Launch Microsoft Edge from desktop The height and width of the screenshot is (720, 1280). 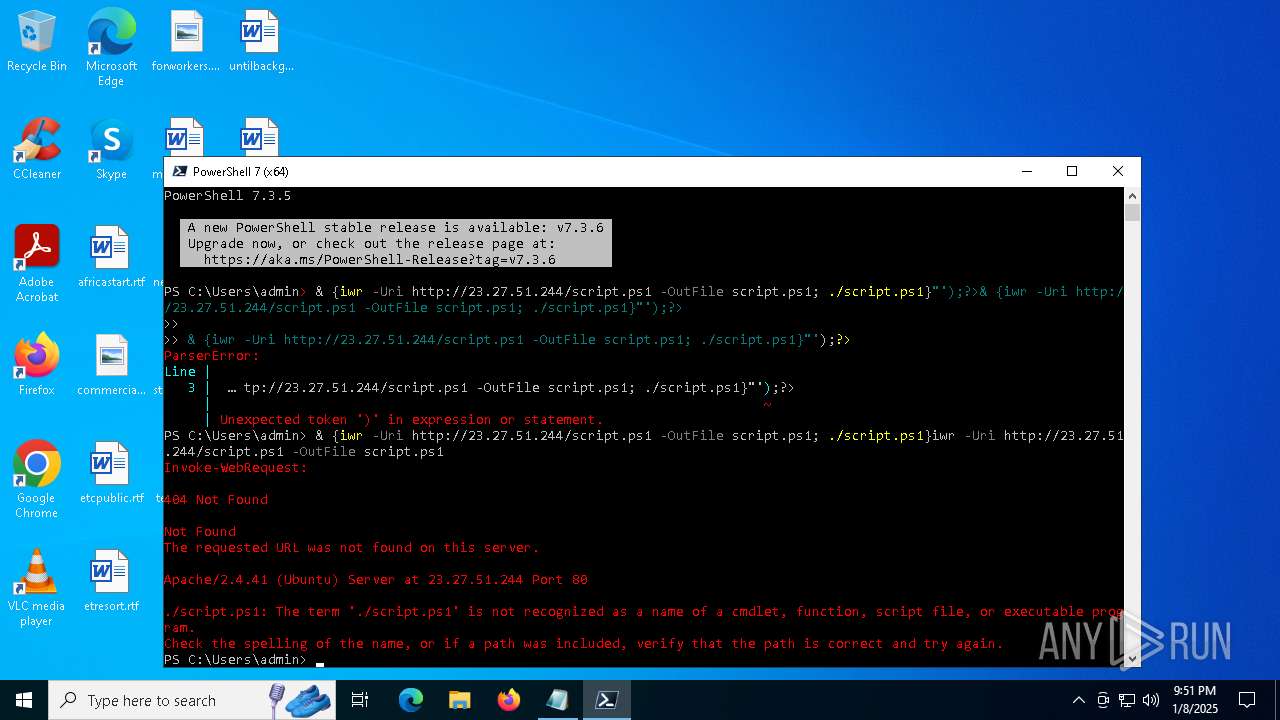[x=111, y=48]
